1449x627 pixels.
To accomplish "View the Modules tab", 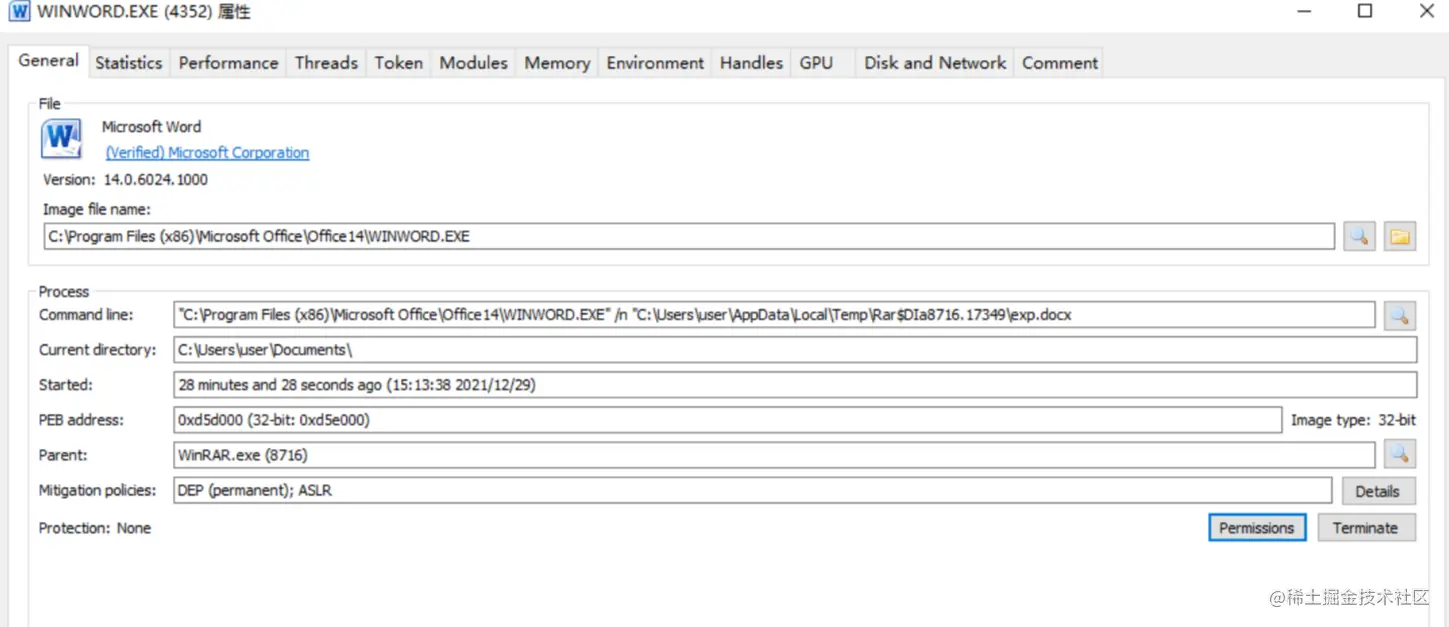I will click(x=474, y=62).
